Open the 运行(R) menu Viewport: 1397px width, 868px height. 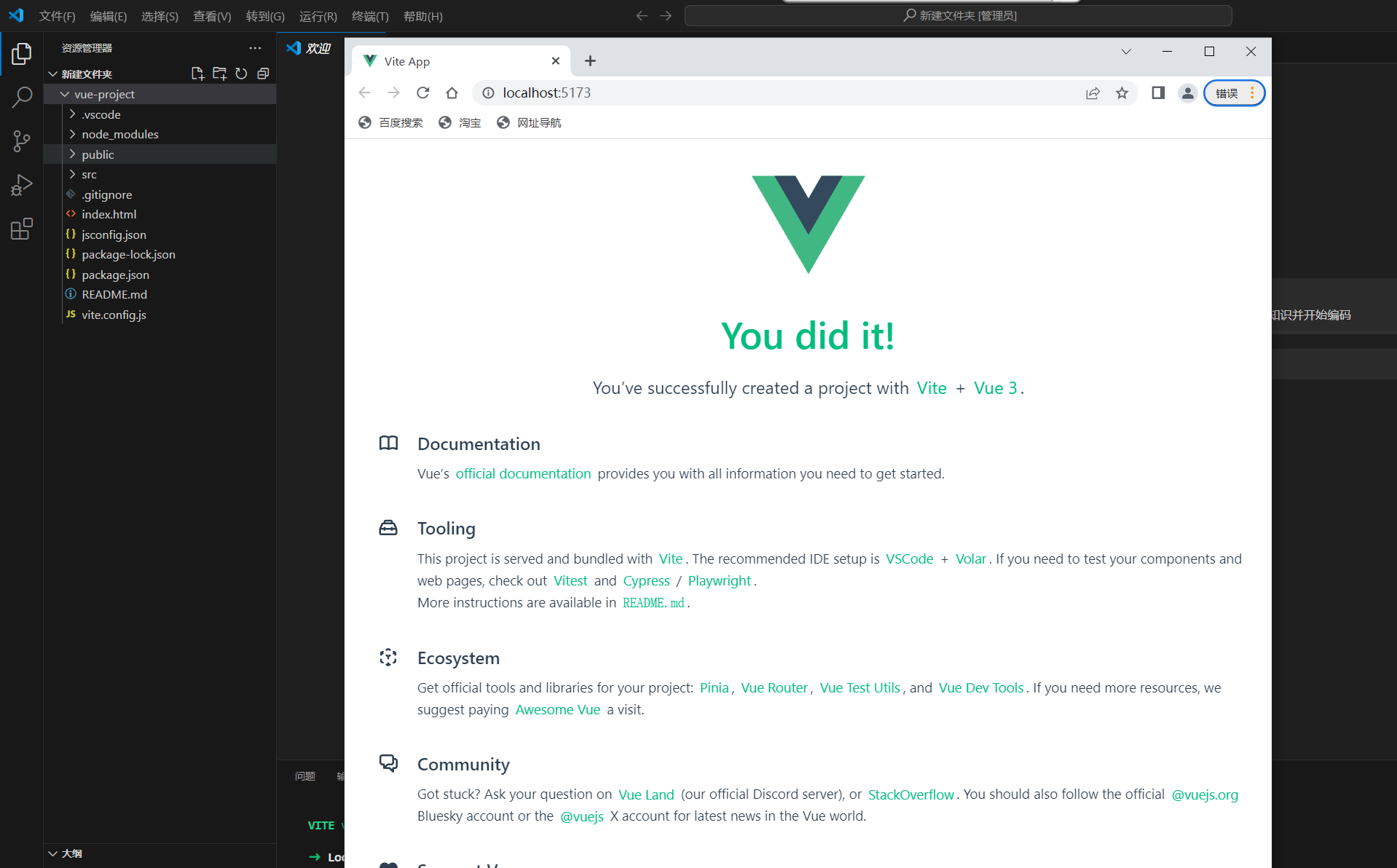pyautogui.click(x=318, y=16)
